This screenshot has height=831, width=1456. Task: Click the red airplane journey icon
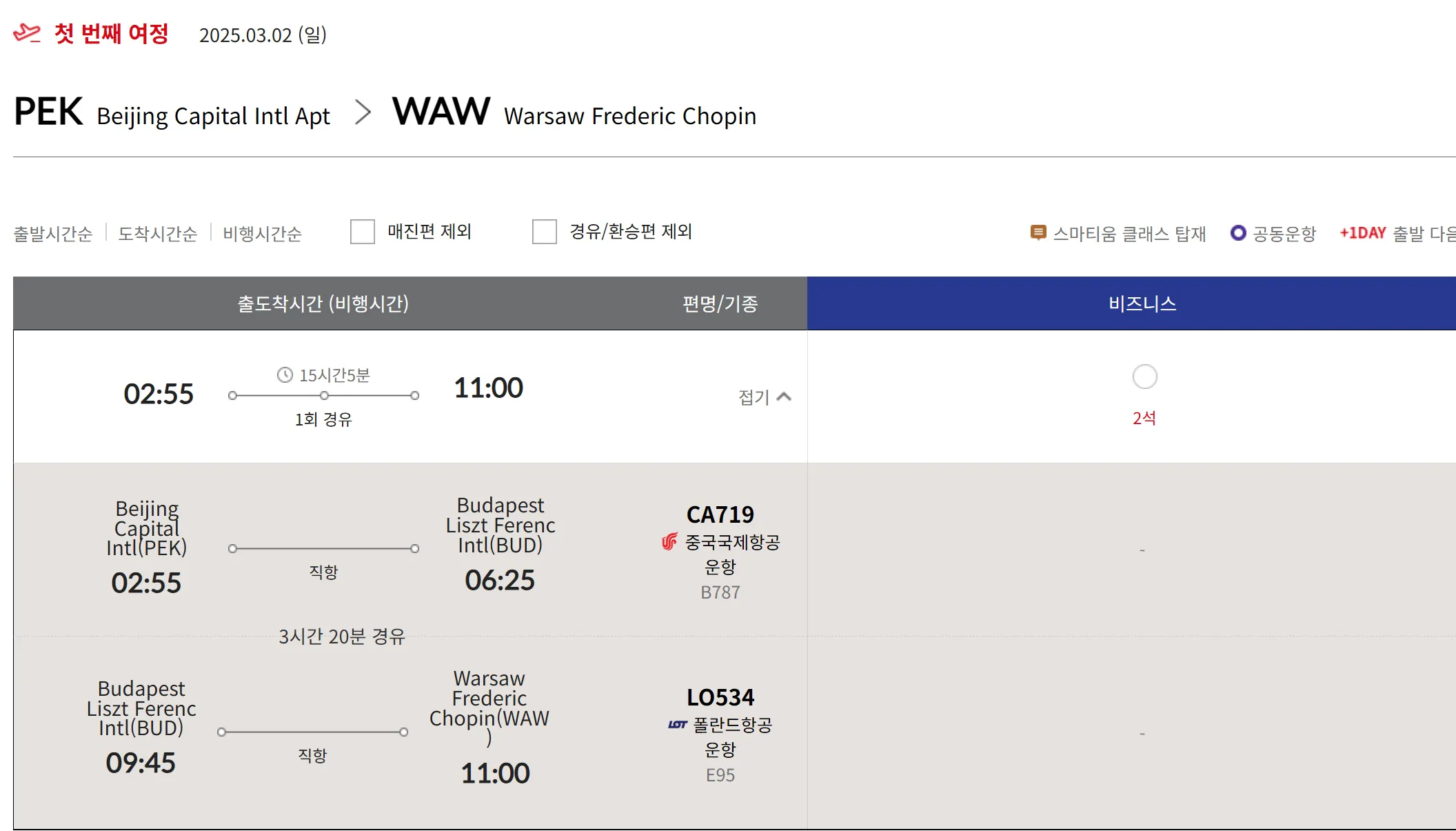[x=28, y=33]
